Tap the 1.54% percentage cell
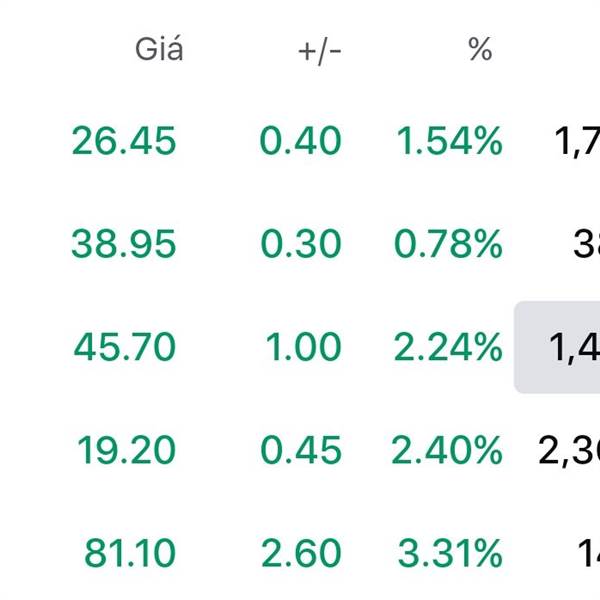600x600 pixels. [449, 141]
